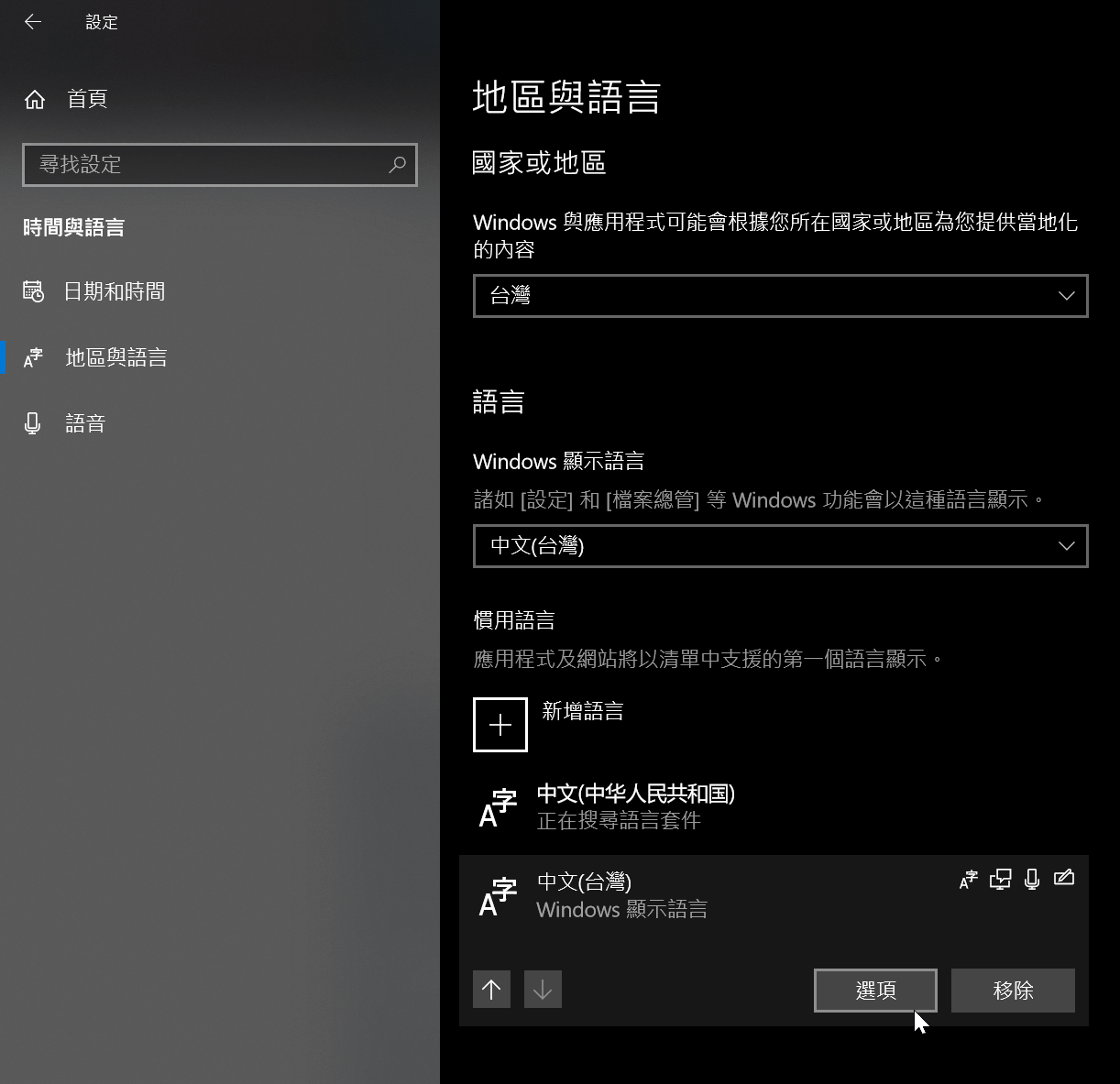Screen dimensions: 1120x1084
Task: Click chevron of the 台灣 region dropdown
Action: tap(1066, 296)
